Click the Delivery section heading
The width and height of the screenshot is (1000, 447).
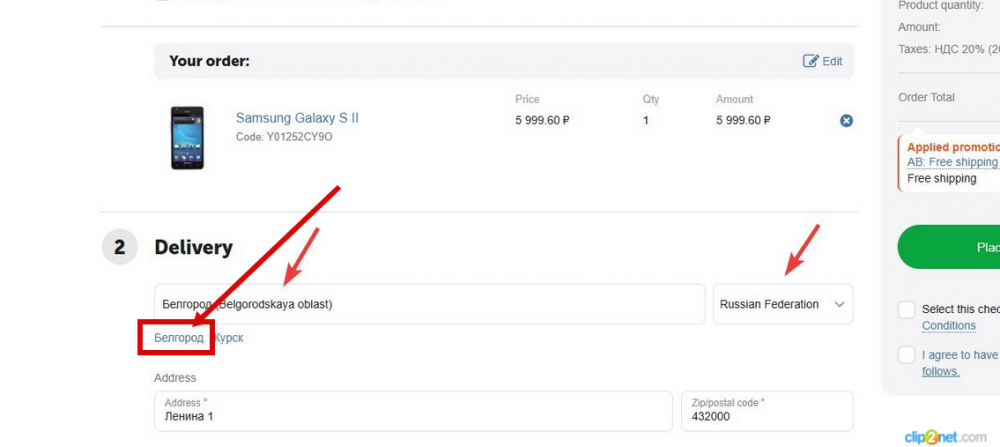tap(193, 247)
